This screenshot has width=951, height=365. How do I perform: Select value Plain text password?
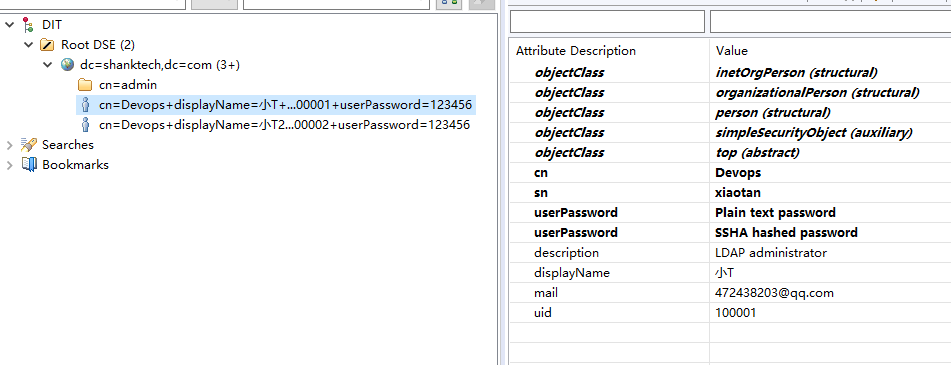click(x=776, y=213)
